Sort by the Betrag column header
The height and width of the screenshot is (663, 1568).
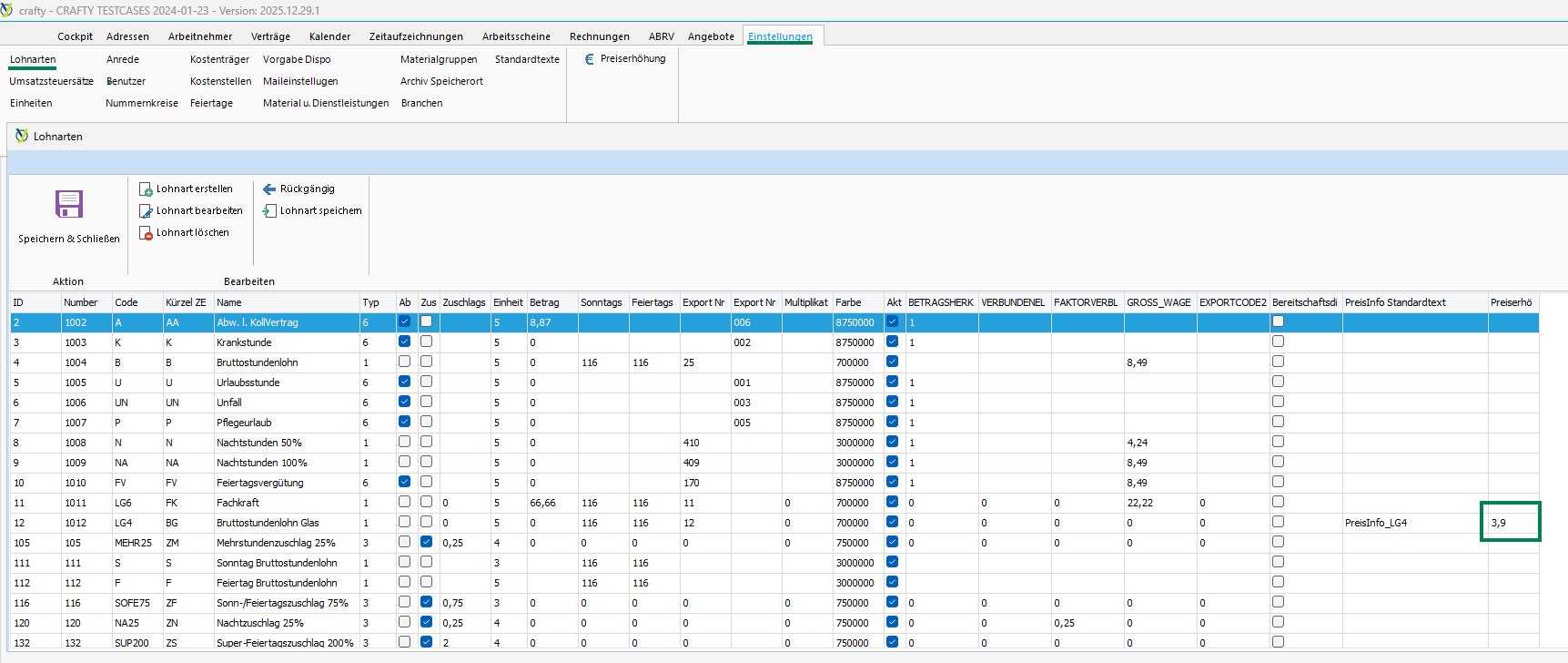click(544, 302)
